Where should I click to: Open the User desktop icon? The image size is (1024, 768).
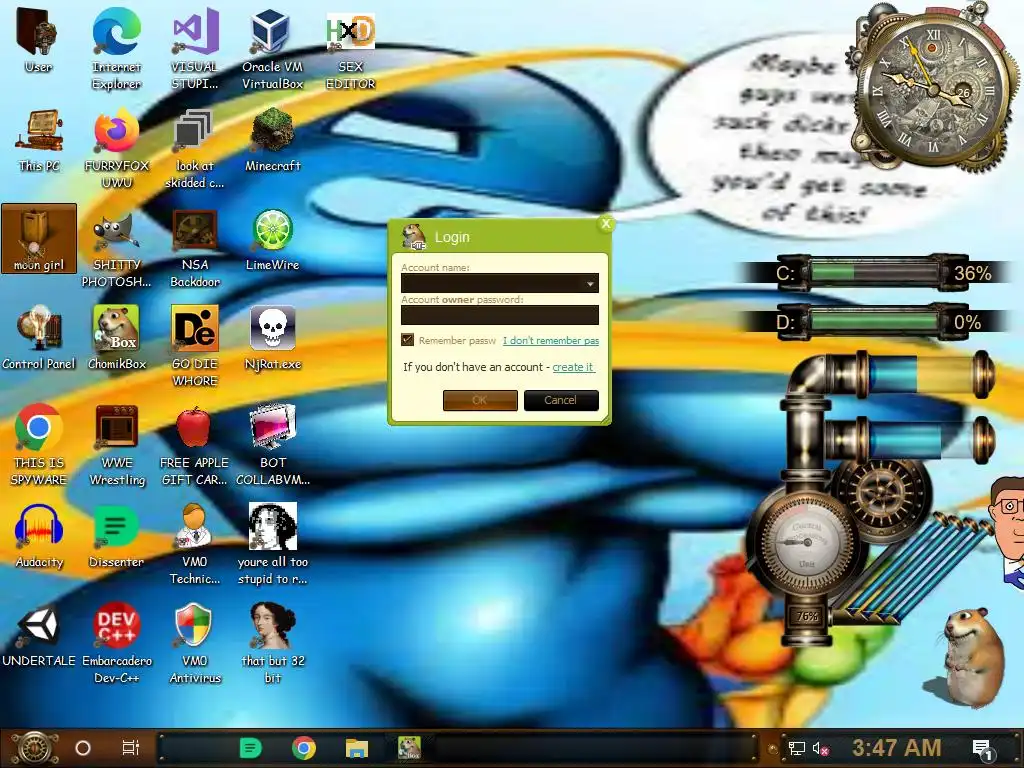pyautogui.click(x=38, y=41)
